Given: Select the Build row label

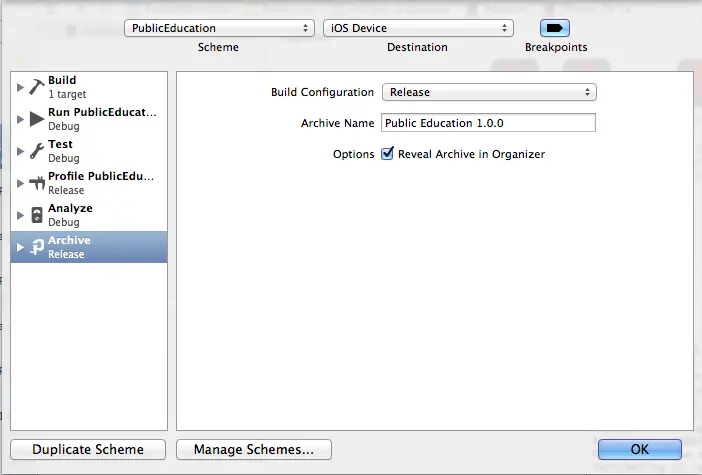Looking at the screenshot, I should (62, 80).
